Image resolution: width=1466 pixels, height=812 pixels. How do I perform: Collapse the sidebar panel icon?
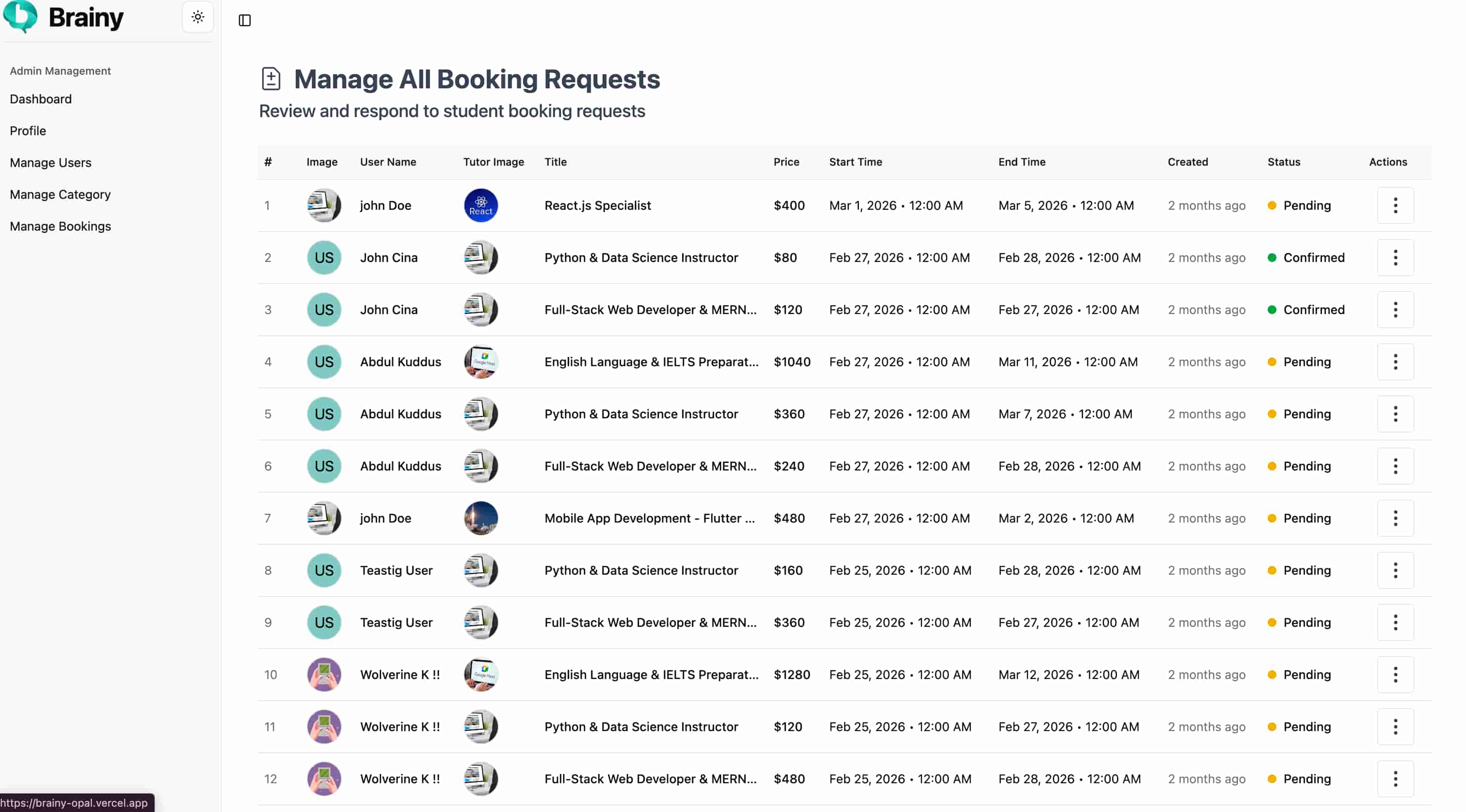(245, 20)
